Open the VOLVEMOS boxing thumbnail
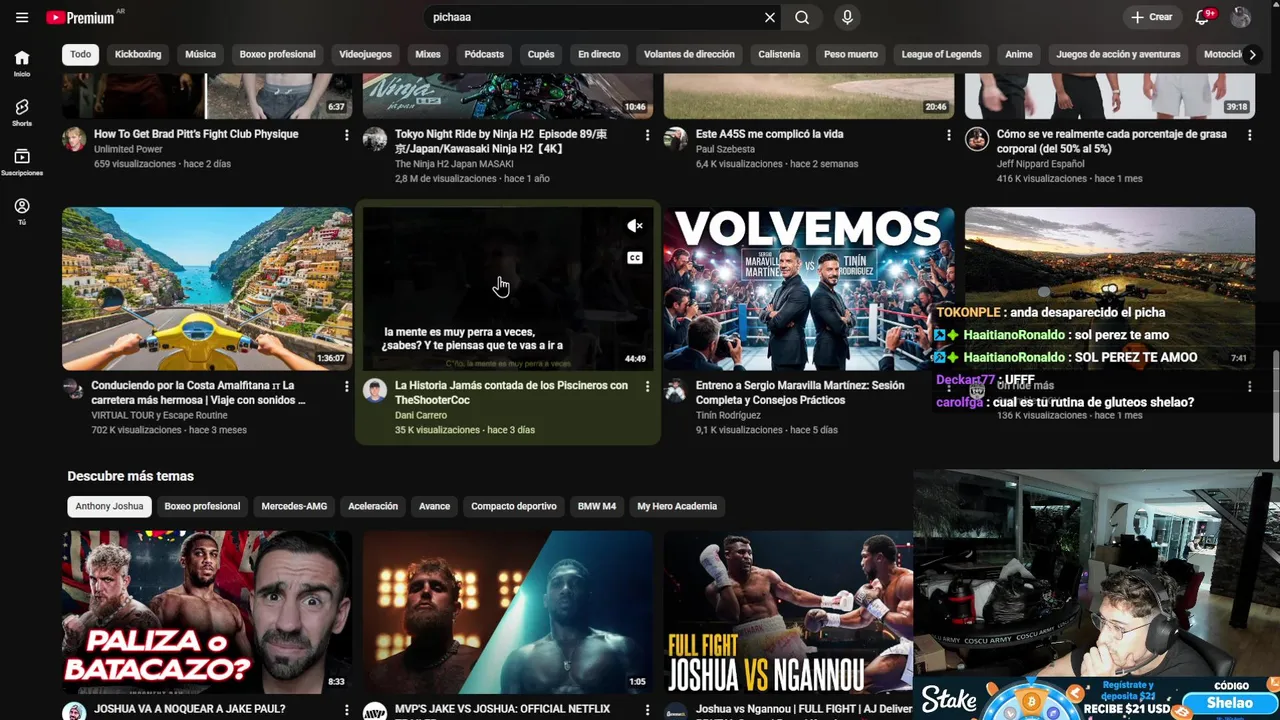Viewport: 1280px width, 720px height. click(809, 288)
